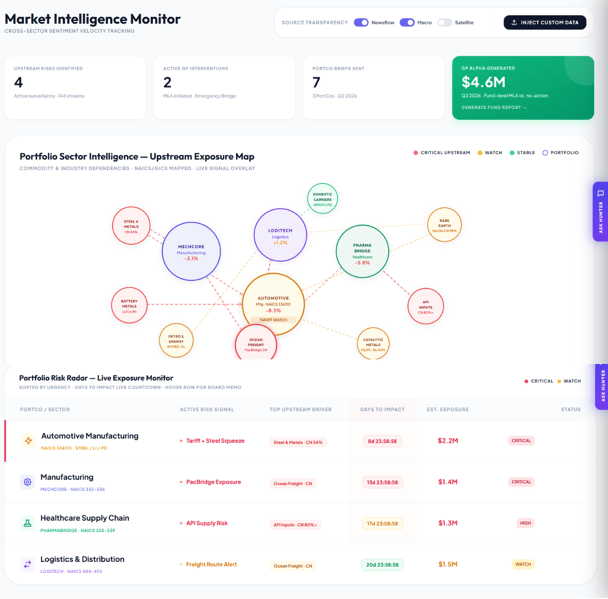Sort by Active Risk Signal column header
This screenshot has height=599, width=608.
[x=207, y=409]
